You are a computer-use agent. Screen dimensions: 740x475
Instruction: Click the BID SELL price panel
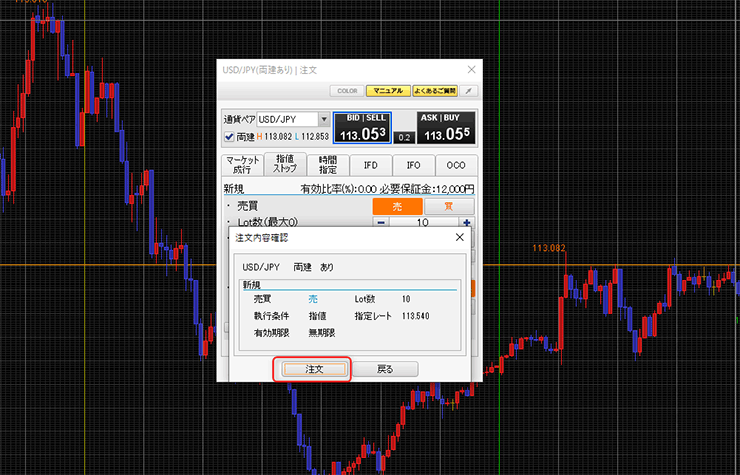pos(361,128)
